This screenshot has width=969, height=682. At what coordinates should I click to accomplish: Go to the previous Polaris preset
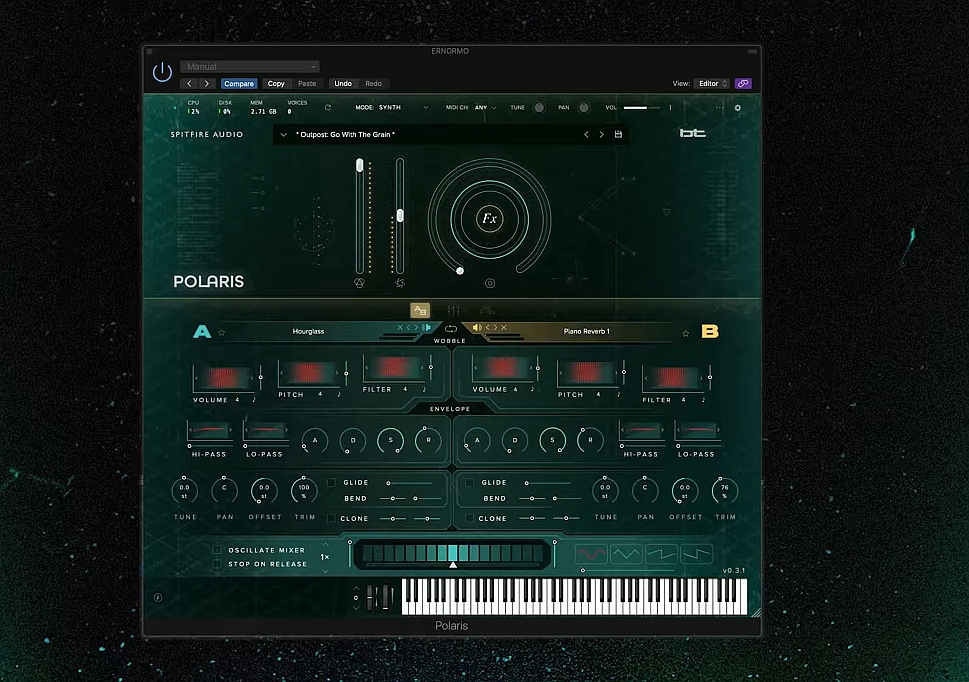pyautogui.click(x=586, y=134)
